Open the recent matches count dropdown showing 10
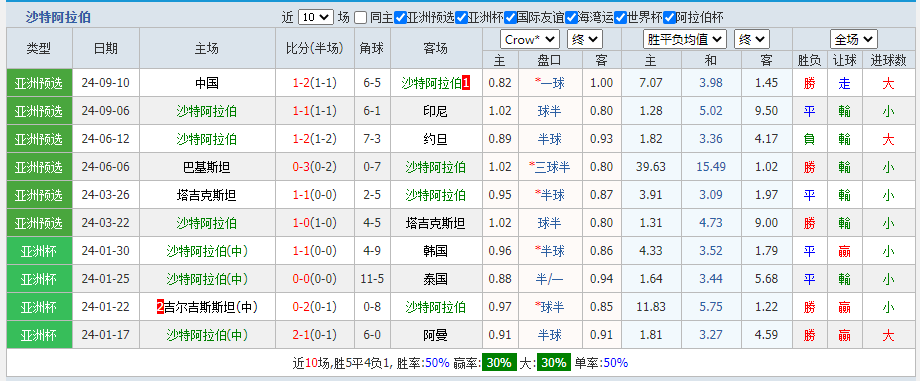The width and height of the screenshot is (920, 381). coord(316,18)
